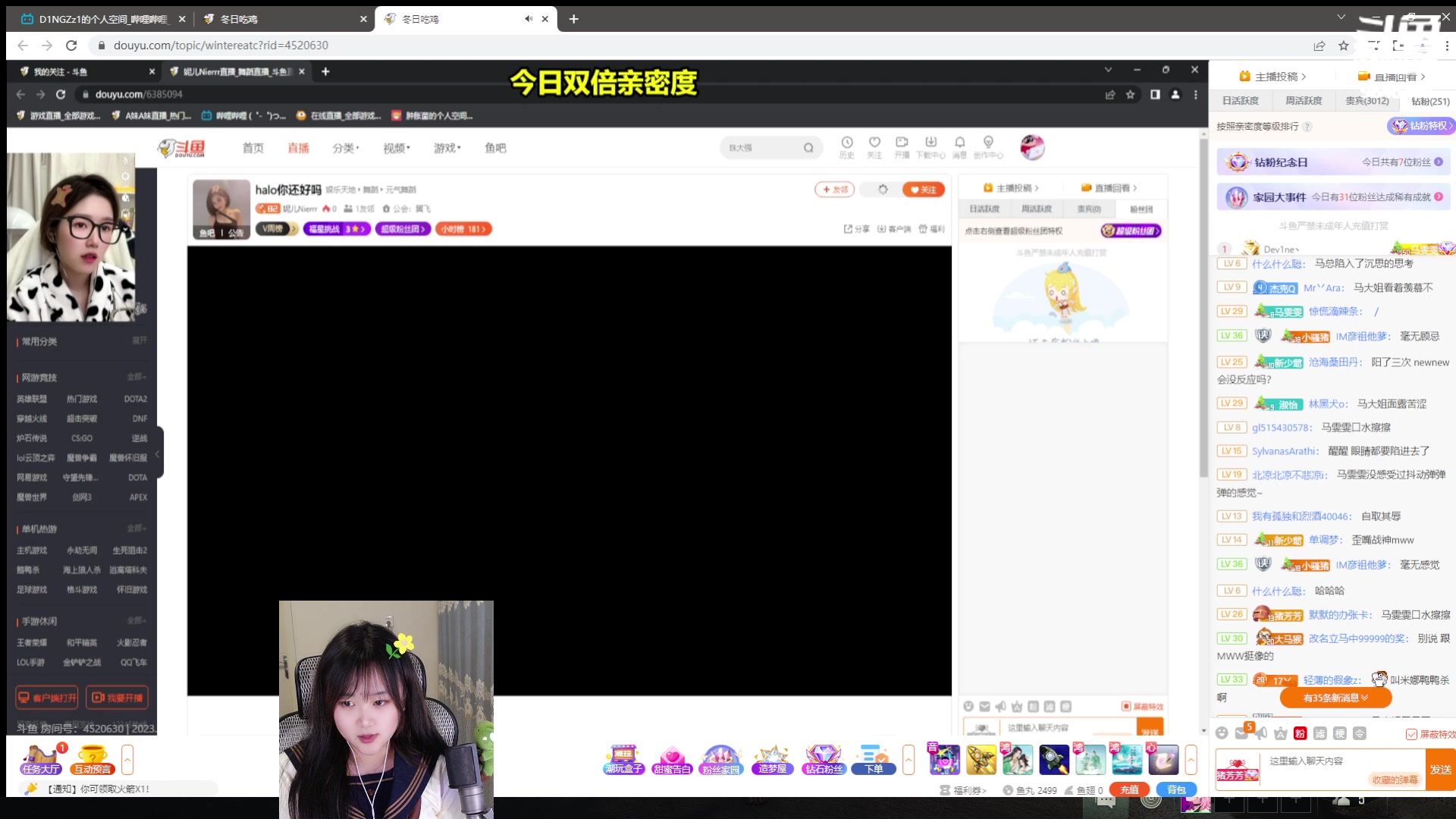The image size is (1456, 819).
Task: Select the golden rocket gift
Action: [x=981, y=760]
